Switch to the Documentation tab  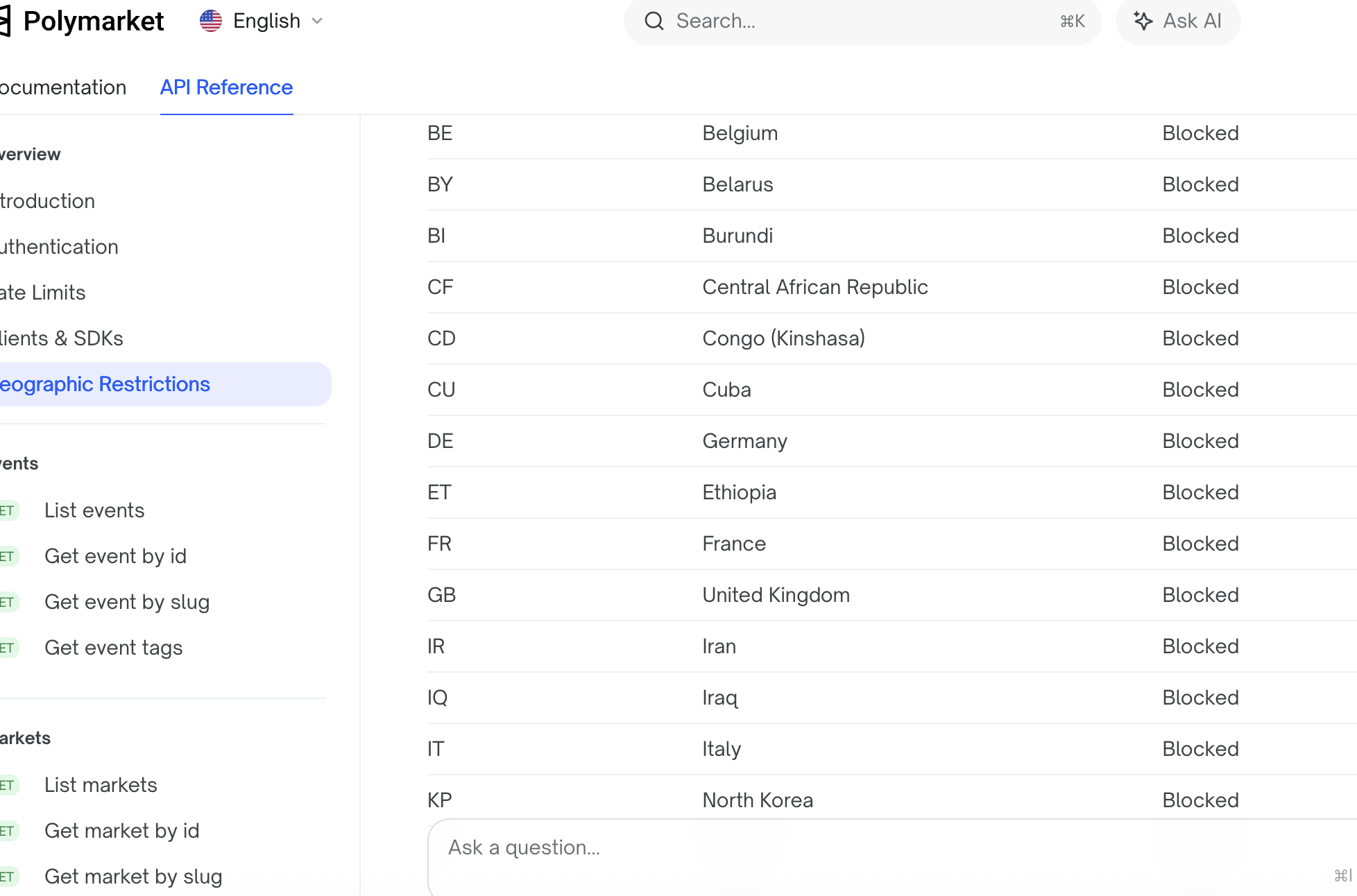[x=62, y=87]
